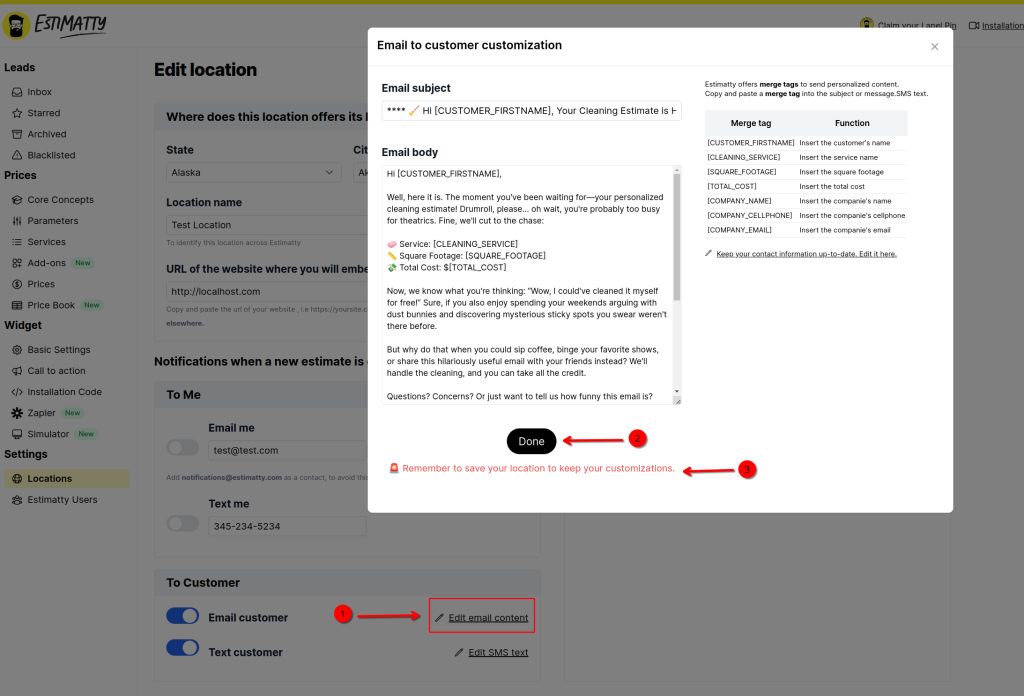
Task: Open the State dropdown showing Alaska
Action: pos(253,172)
